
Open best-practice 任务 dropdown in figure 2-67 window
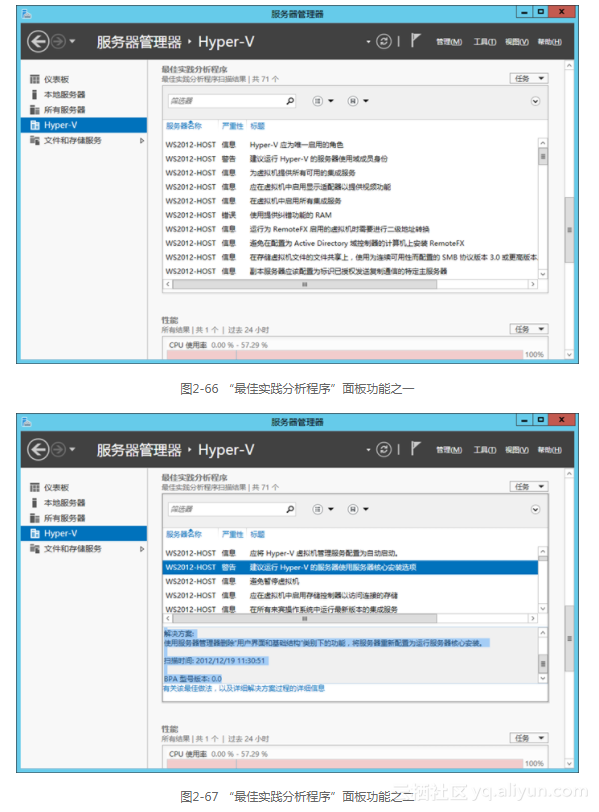(529, 486)
